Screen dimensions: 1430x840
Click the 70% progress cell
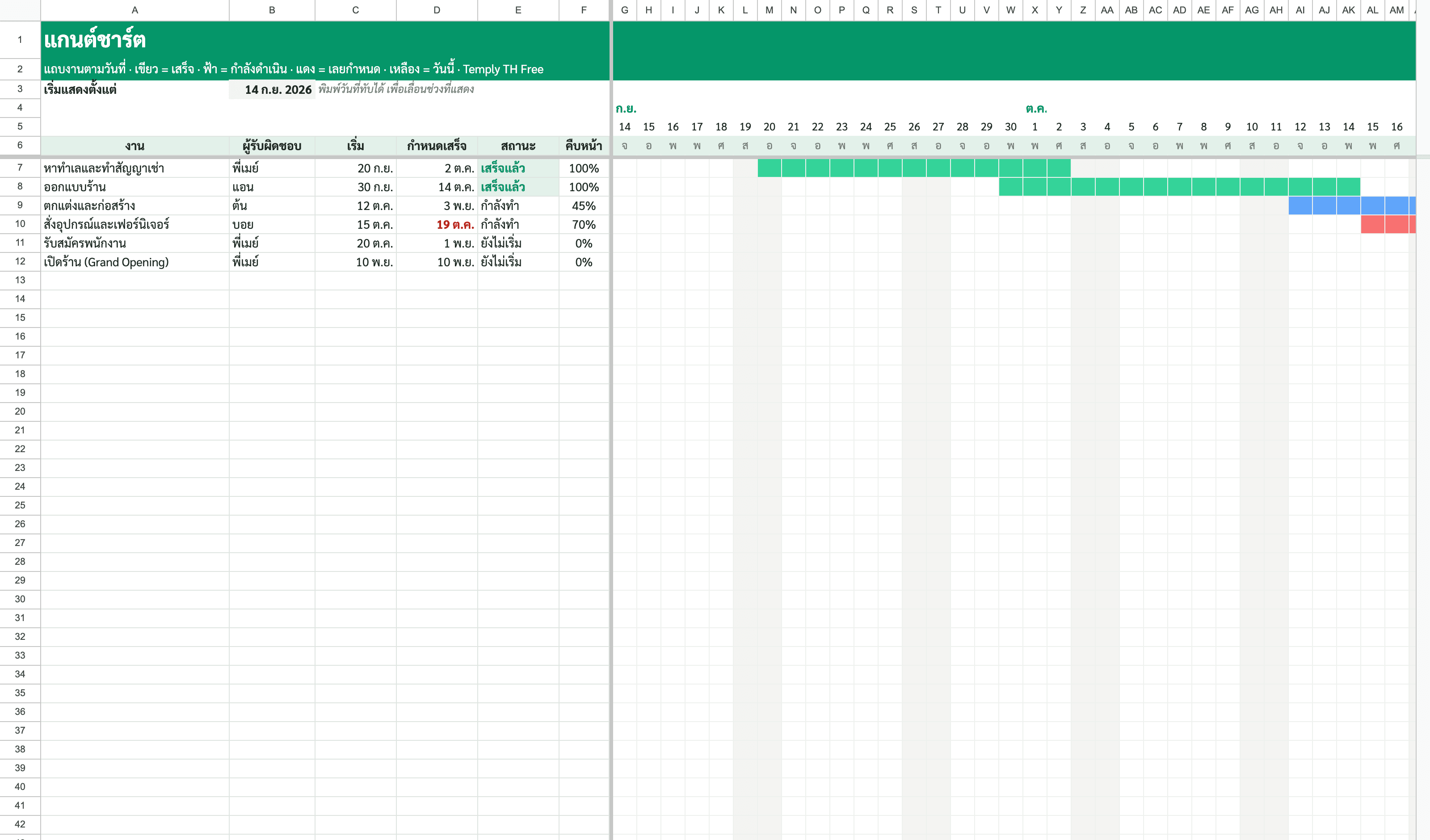pyautogui.click(x=584, y=224)
